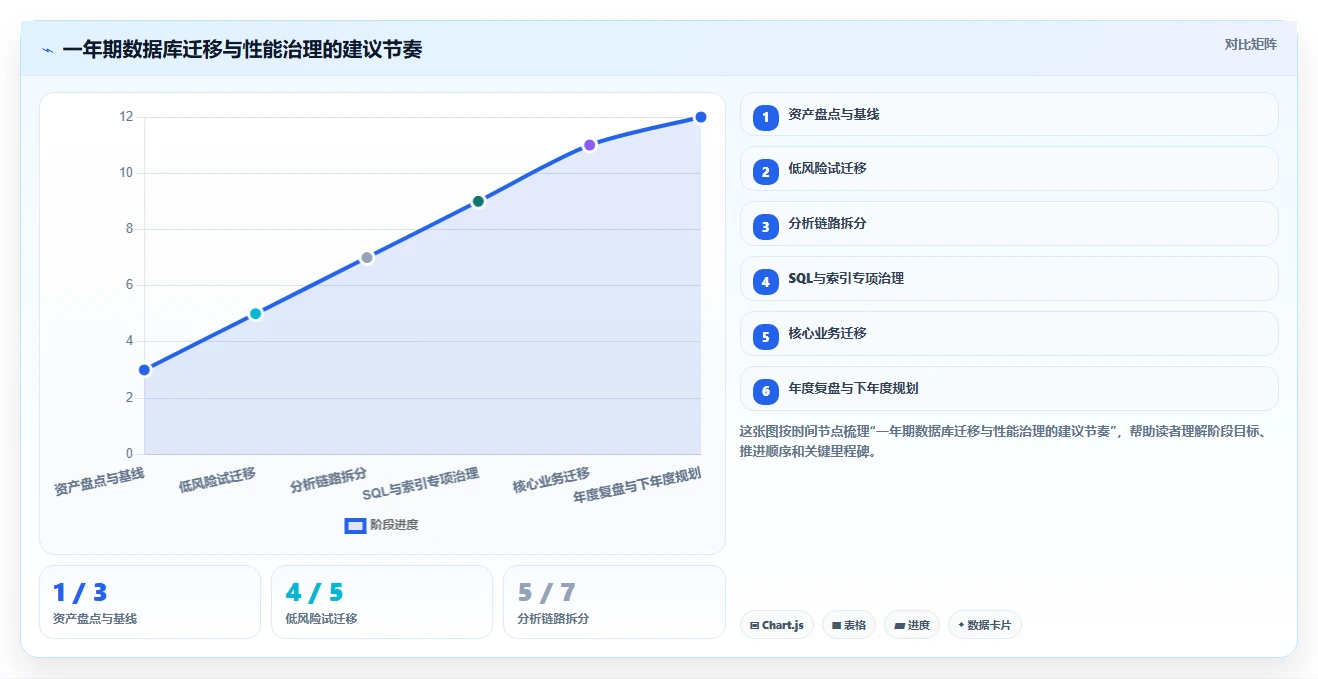Toggle the 阶段进度 legend swatch

coord(355,525)
